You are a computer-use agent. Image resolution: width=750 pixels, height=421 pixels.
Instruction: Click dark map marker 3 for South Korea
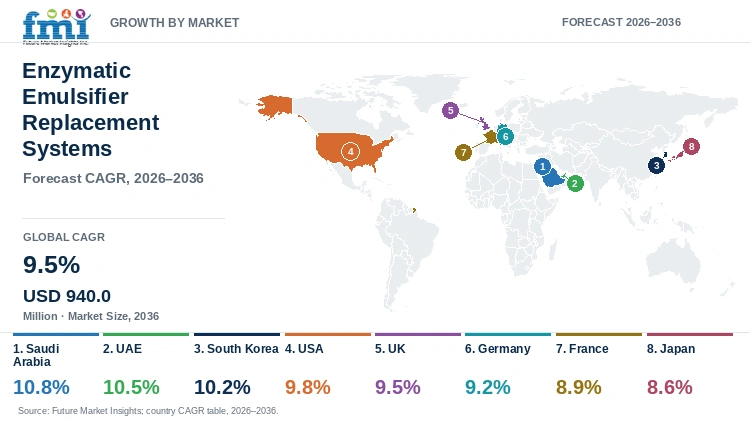(656, 166)
